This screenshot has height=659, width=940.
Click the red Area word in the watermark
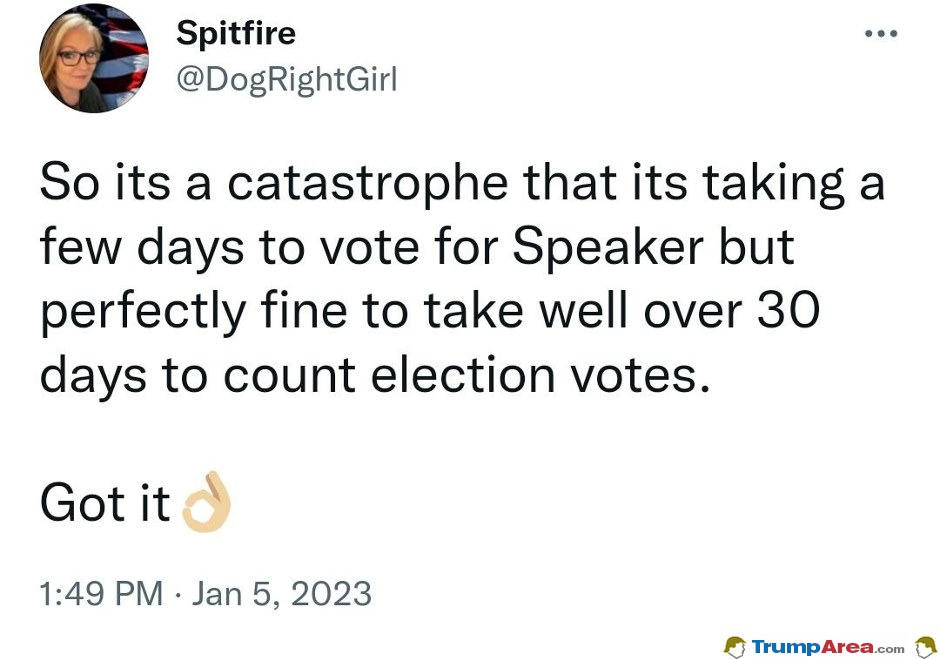point(848,647)
